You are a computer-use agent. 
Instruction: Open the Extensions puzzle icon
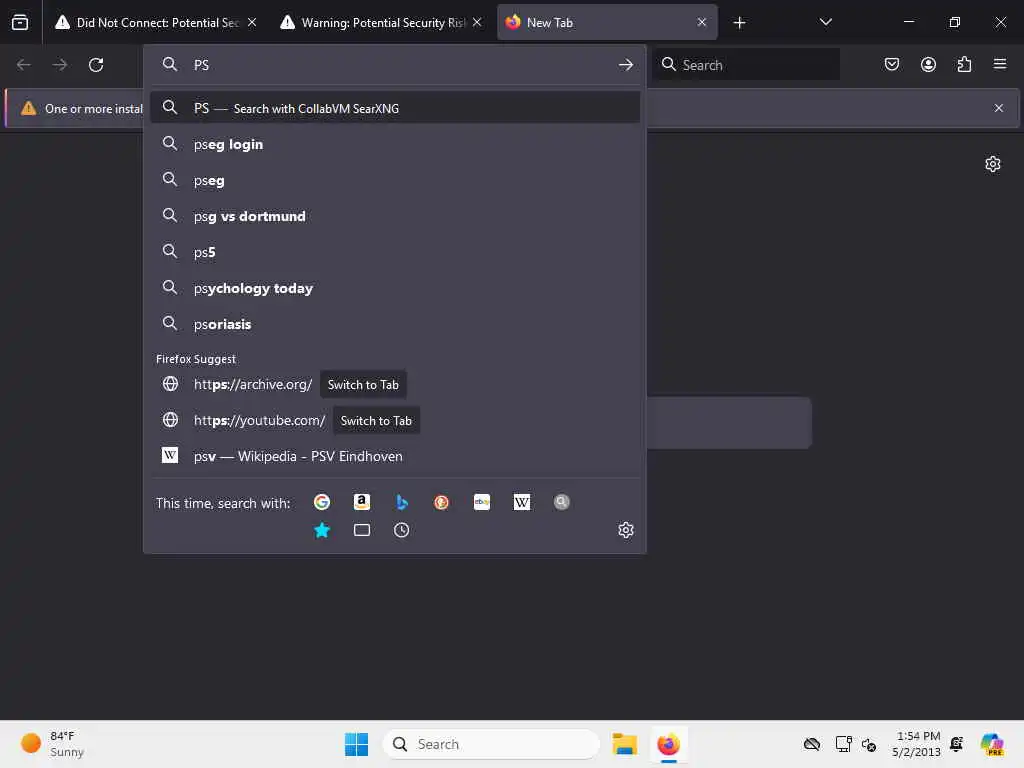click(964, 64)
